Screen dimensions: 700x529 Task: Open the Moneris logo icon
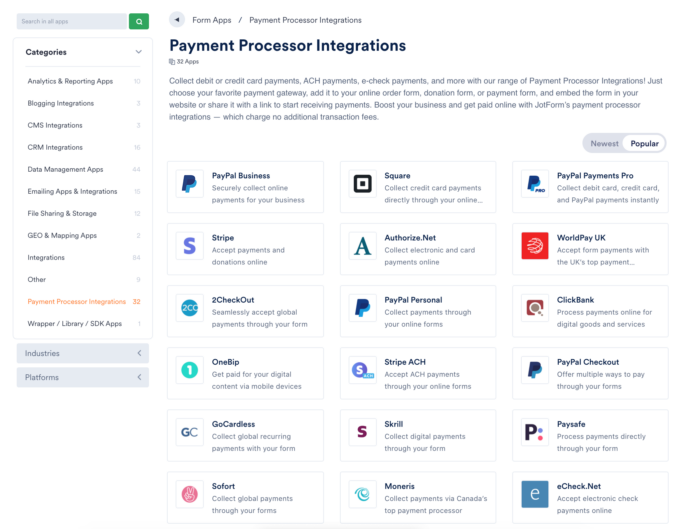pyautogui.click(x=362, y=494)
